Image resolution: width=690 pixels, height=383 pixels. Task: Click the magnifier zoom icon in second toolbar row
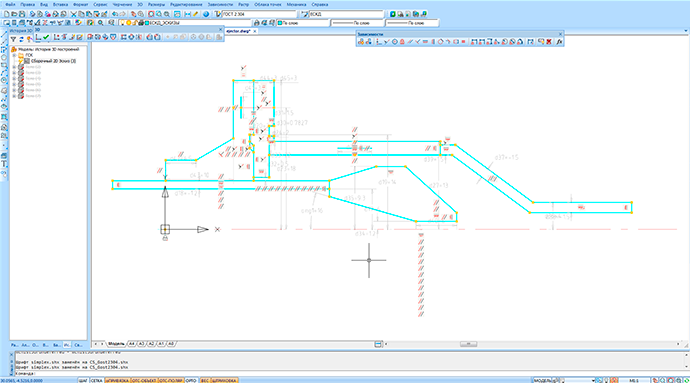coord(101,23)
